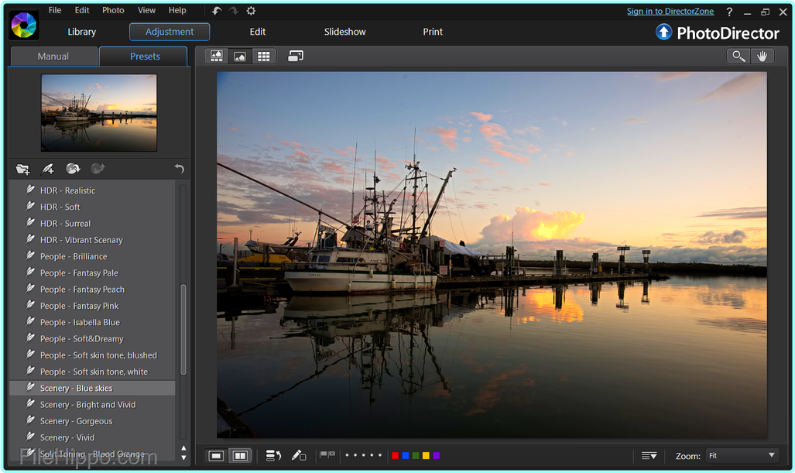Screen dimensions: 795x473
Task: Open the Slideshow module
Action: [345, 32]
